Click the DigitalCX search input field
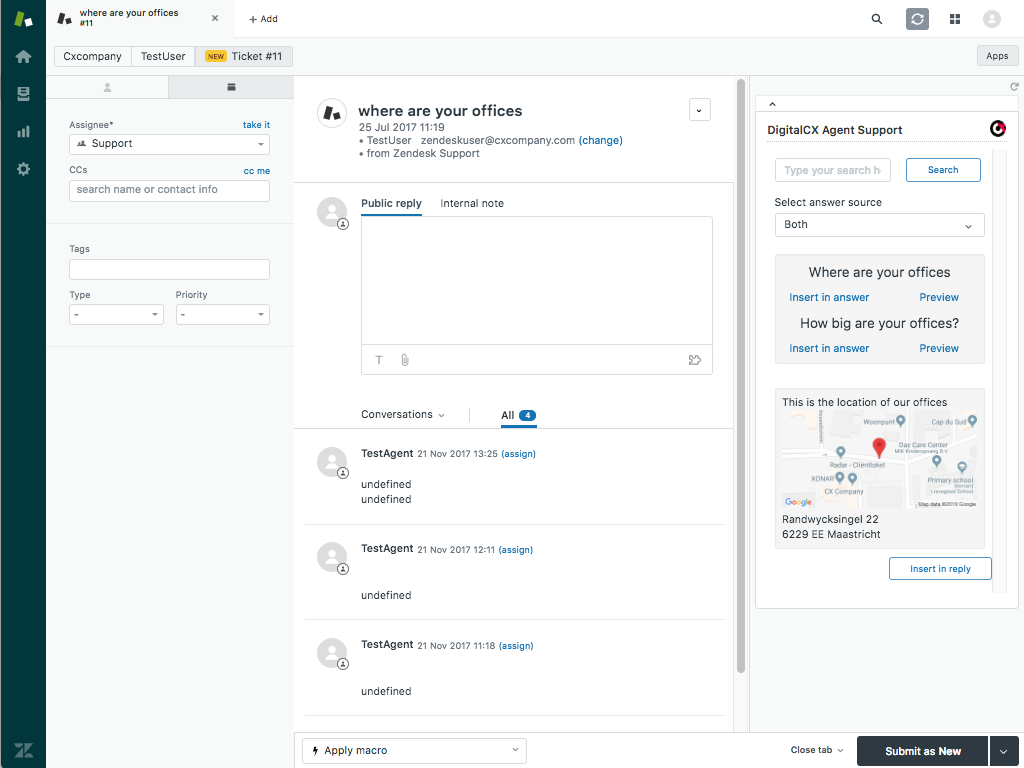 click(x=832, y=170)
